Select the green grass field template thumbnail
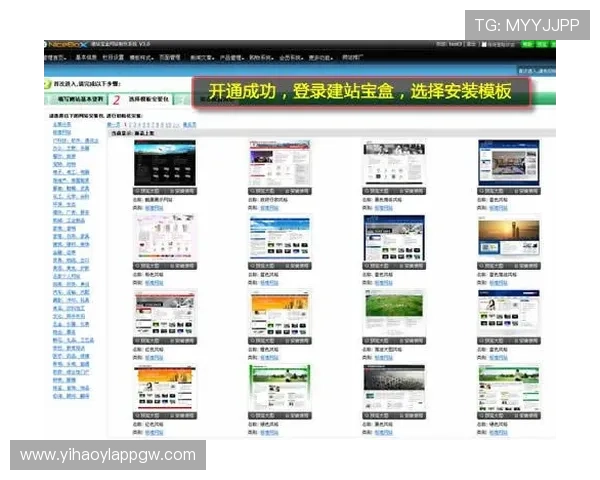The width and height of the screenshot is (600, 480). 394,313
